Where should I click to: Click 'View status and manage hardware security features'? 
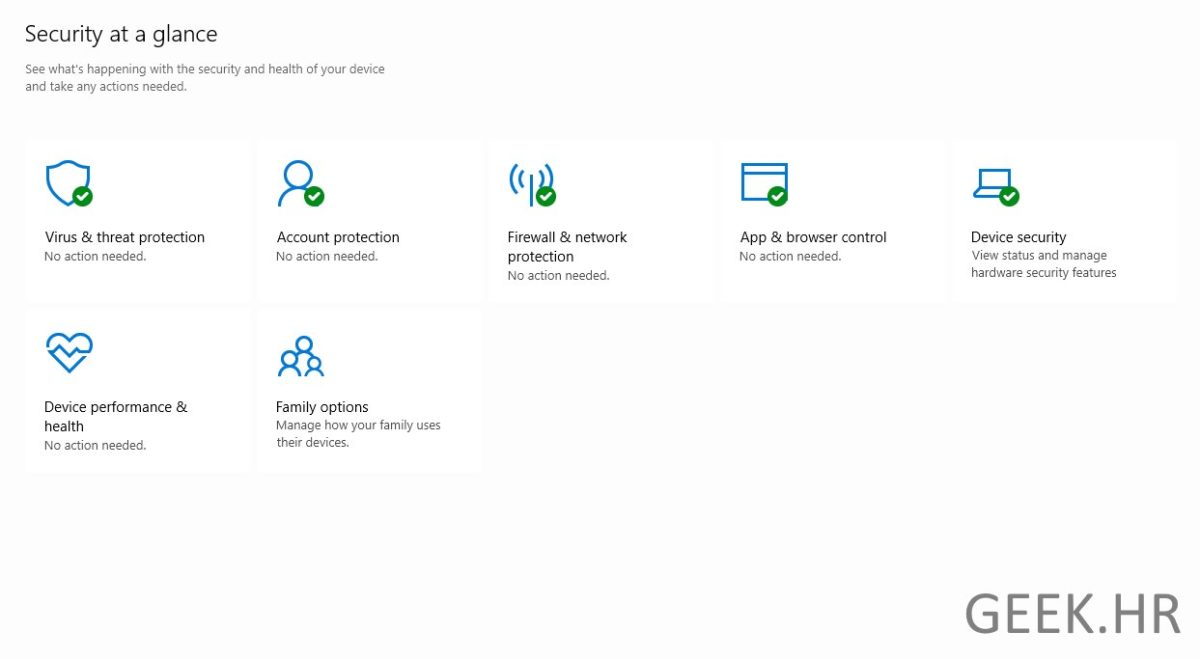[1043, 264]
